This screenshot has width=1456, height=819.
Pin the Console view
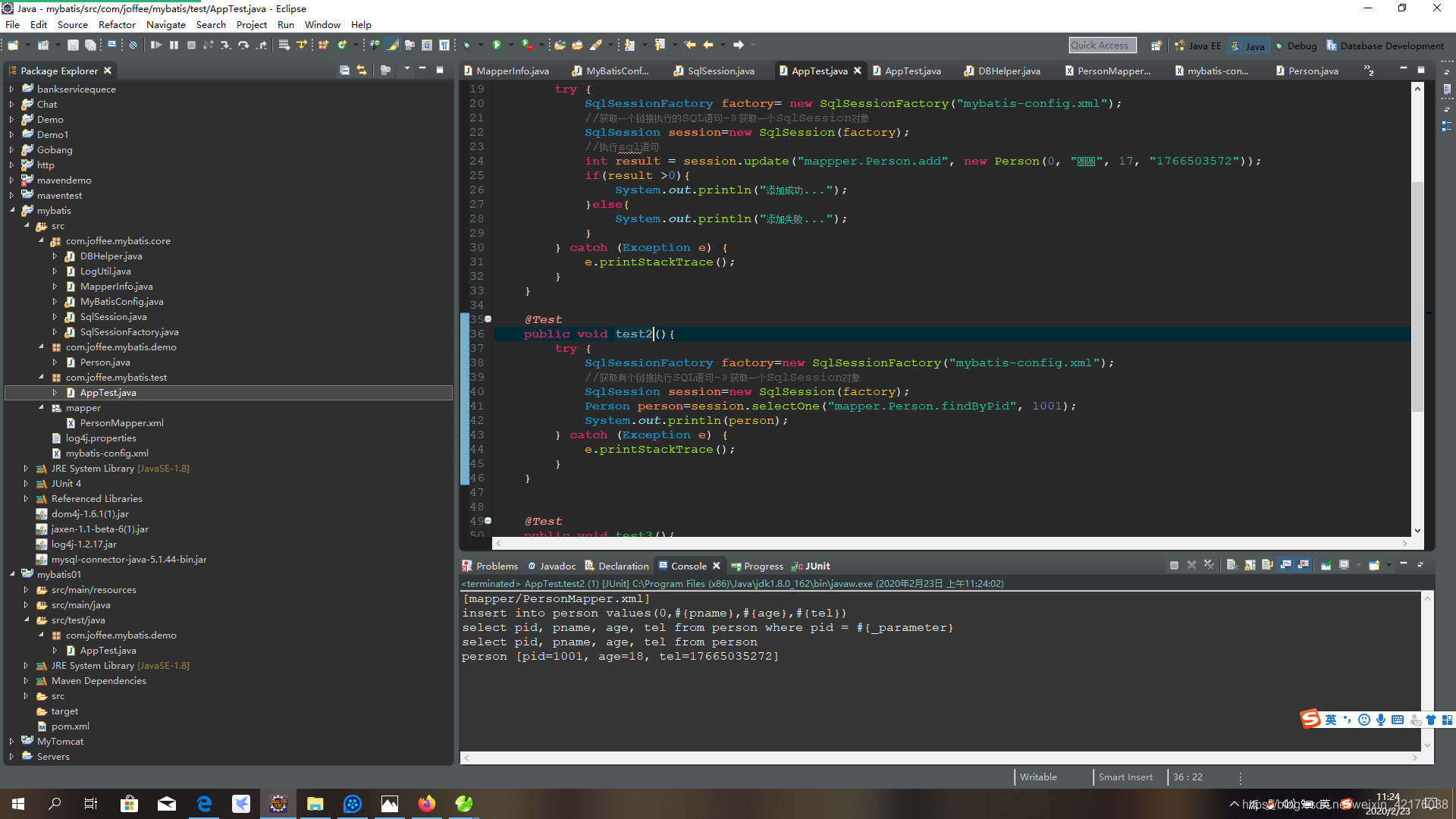coord(1326,565)
